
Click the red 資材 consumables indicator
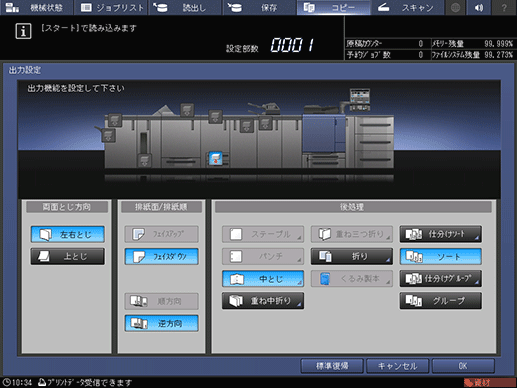tap(489, 383)
